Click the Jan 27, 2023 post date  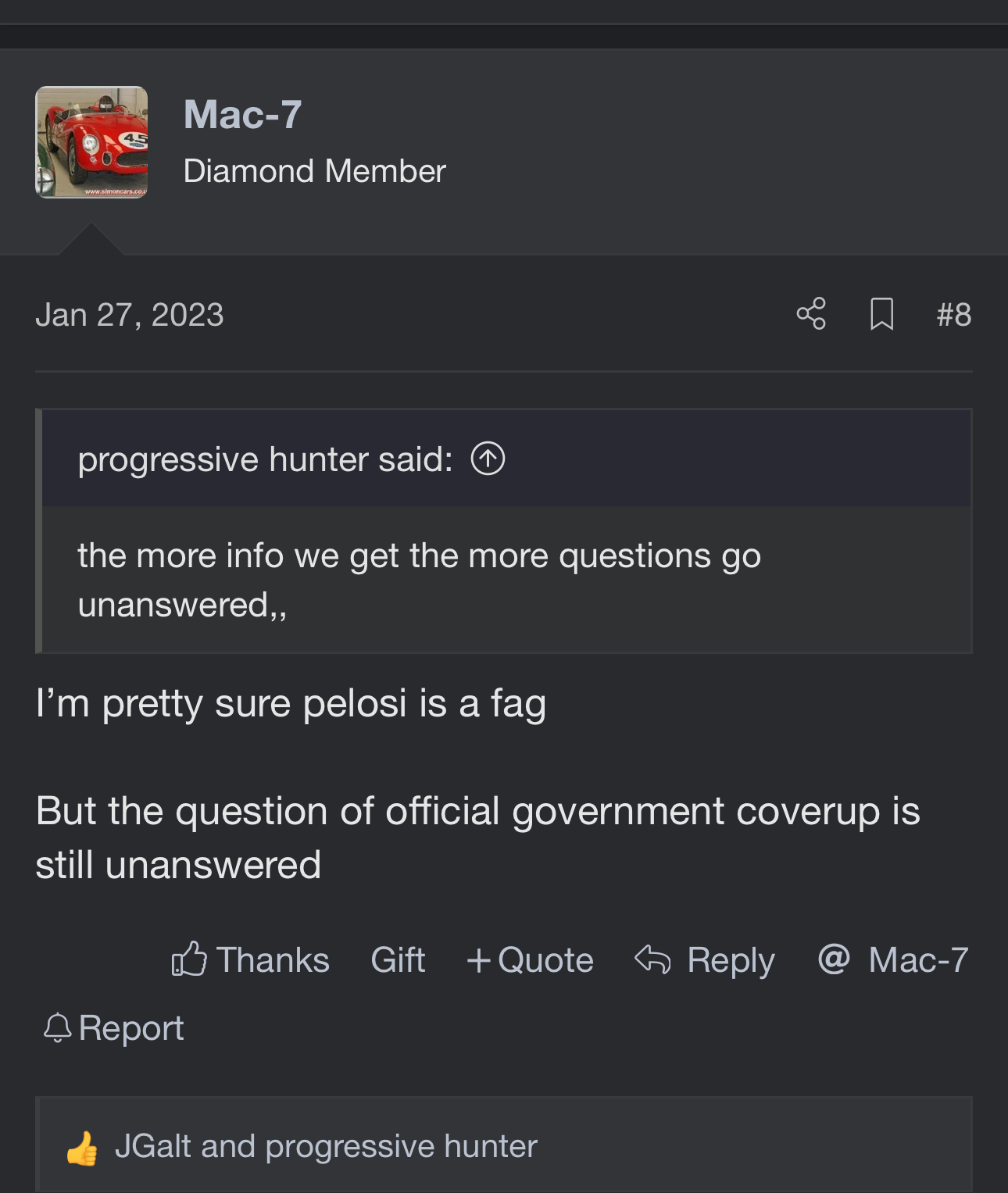point(130,315)
